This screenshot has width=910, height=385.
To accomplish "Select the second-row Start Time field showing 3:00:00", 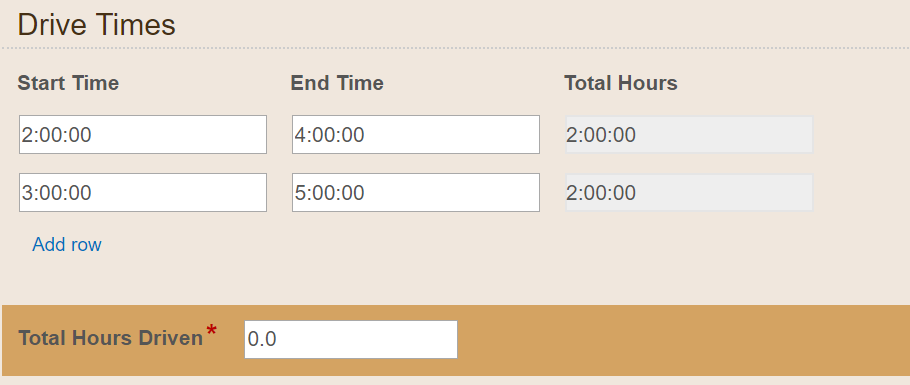I will click(x=143, y=192).
